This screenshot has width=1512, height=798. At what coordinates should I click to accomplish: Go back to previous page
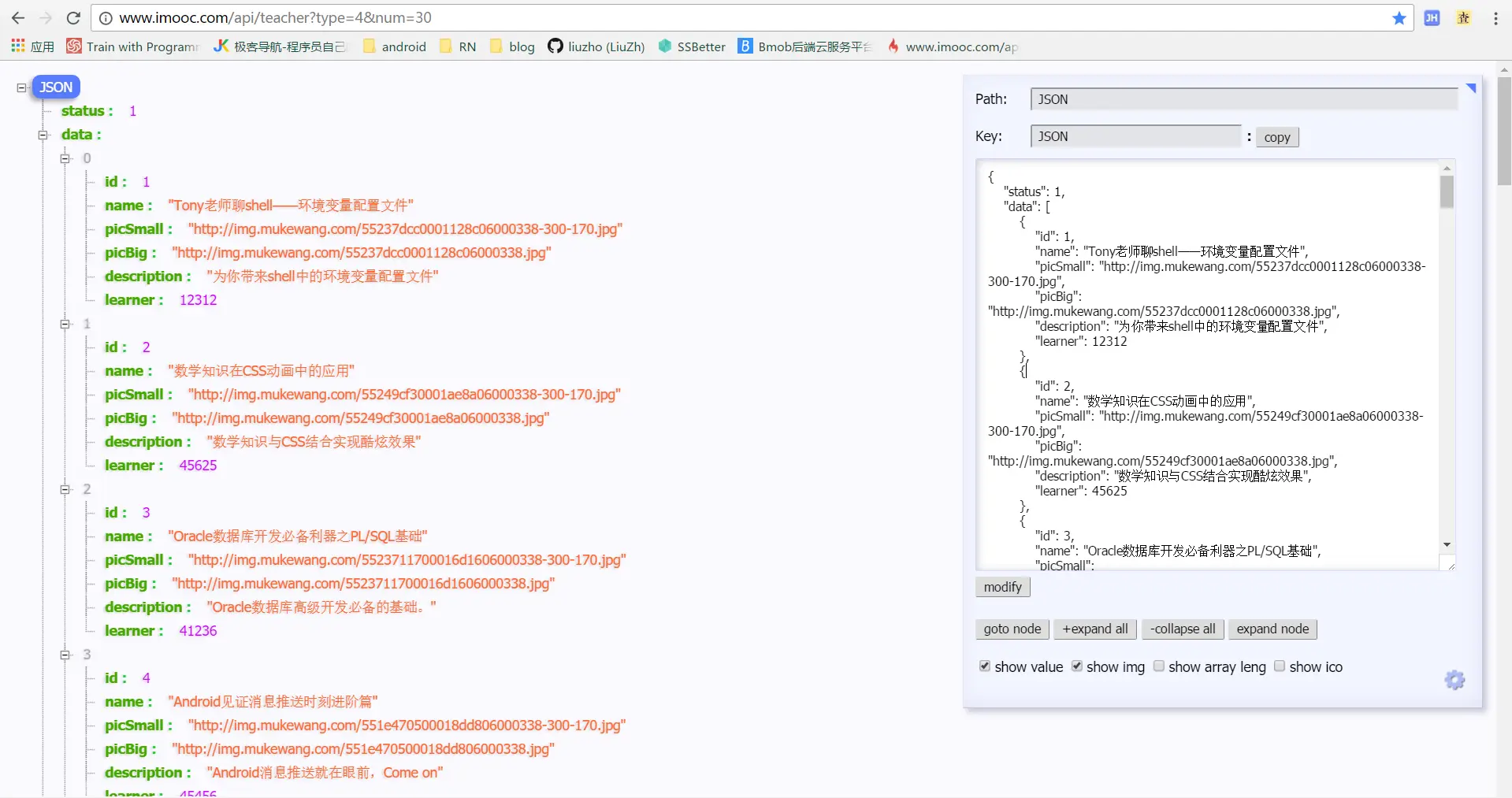tap(18, 17)
